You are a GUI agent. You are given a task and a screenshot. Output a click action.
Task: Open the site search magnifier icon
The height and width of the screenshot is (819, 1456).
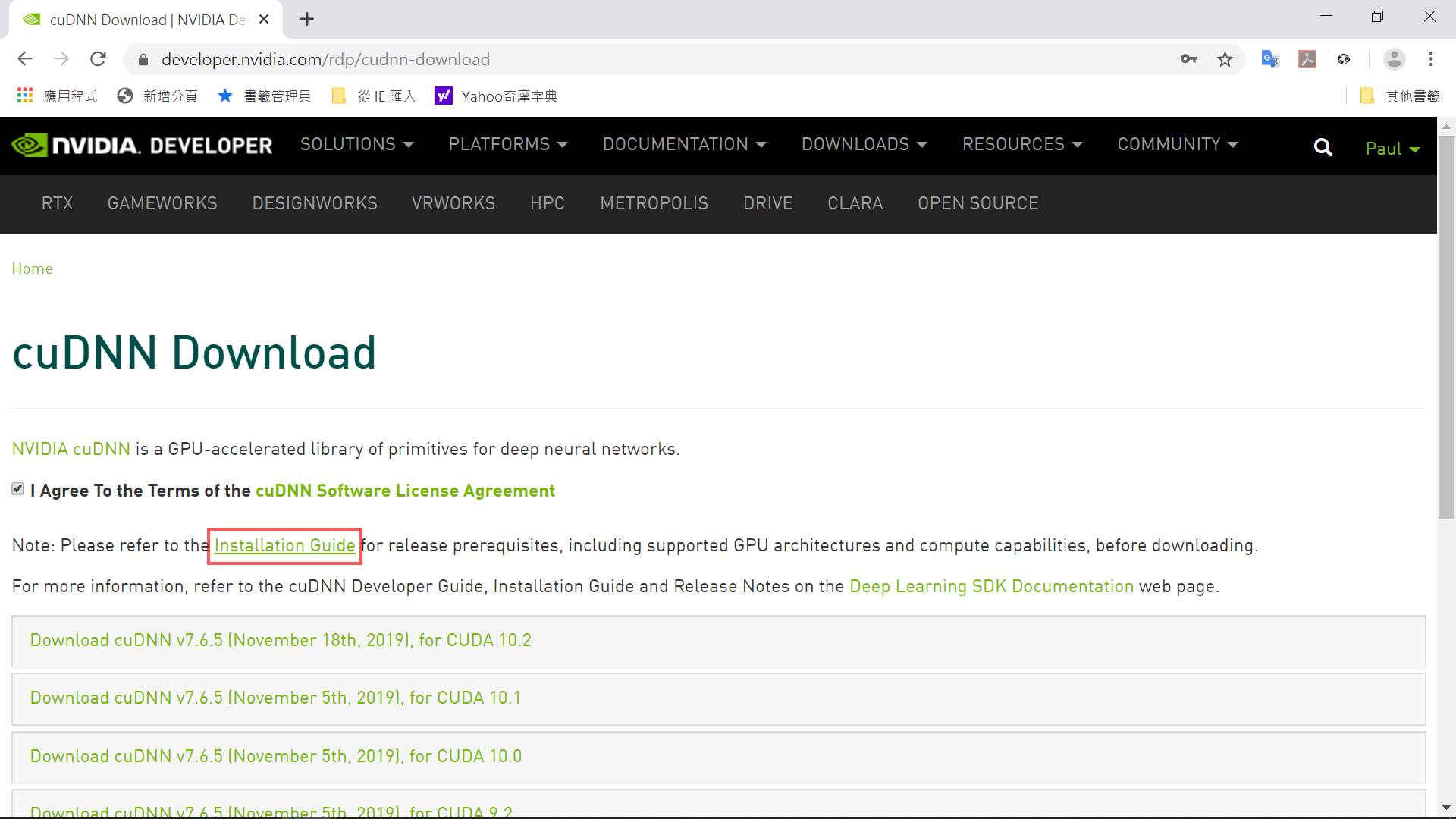pos(1323,148)
